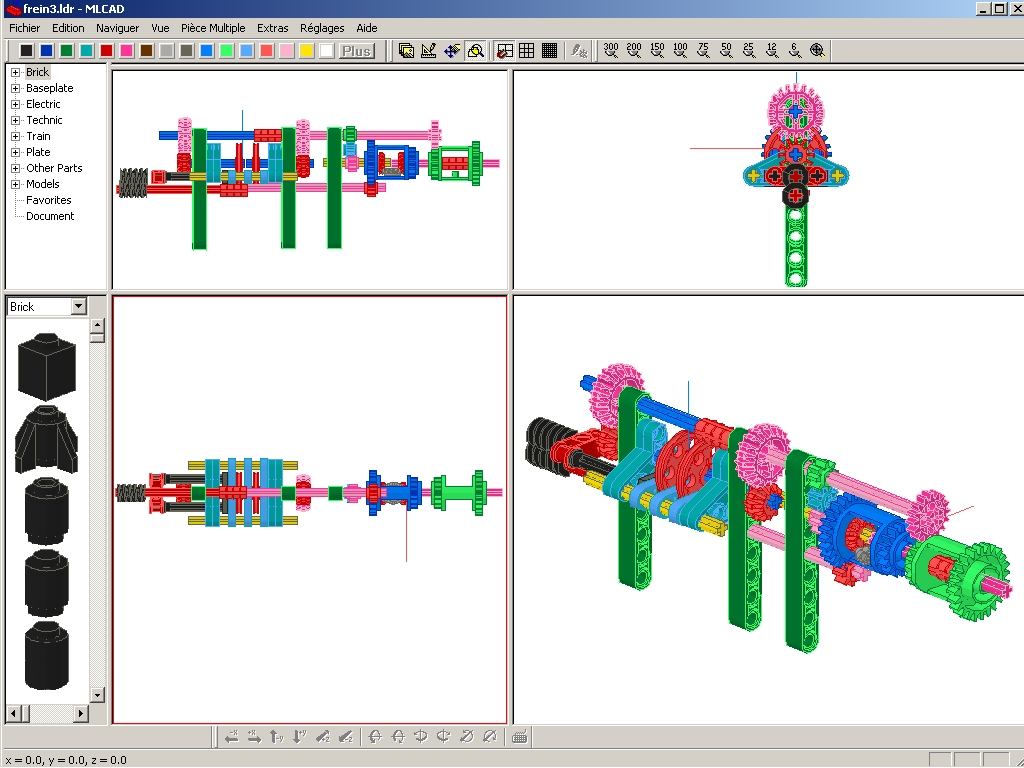The height and width of the screenshot is (768, 1024).
Task: Pick the dark green color swatch
Action: pyautogui.click(x=67, y=51)
